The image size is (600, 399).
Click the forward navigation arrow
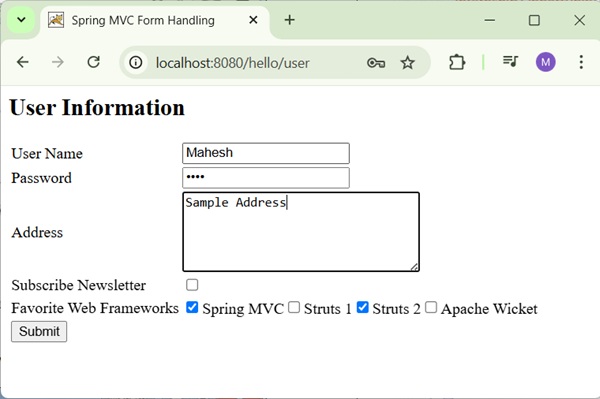click(x=58, y=62)
